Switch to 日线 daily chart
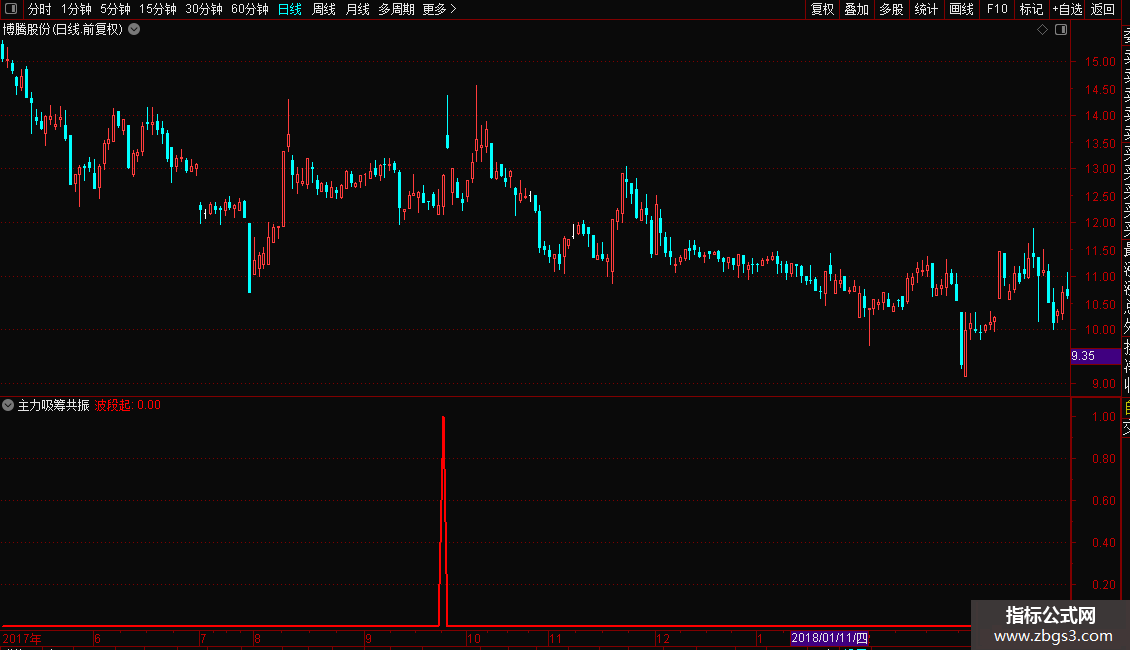 (x=290, y=9)
